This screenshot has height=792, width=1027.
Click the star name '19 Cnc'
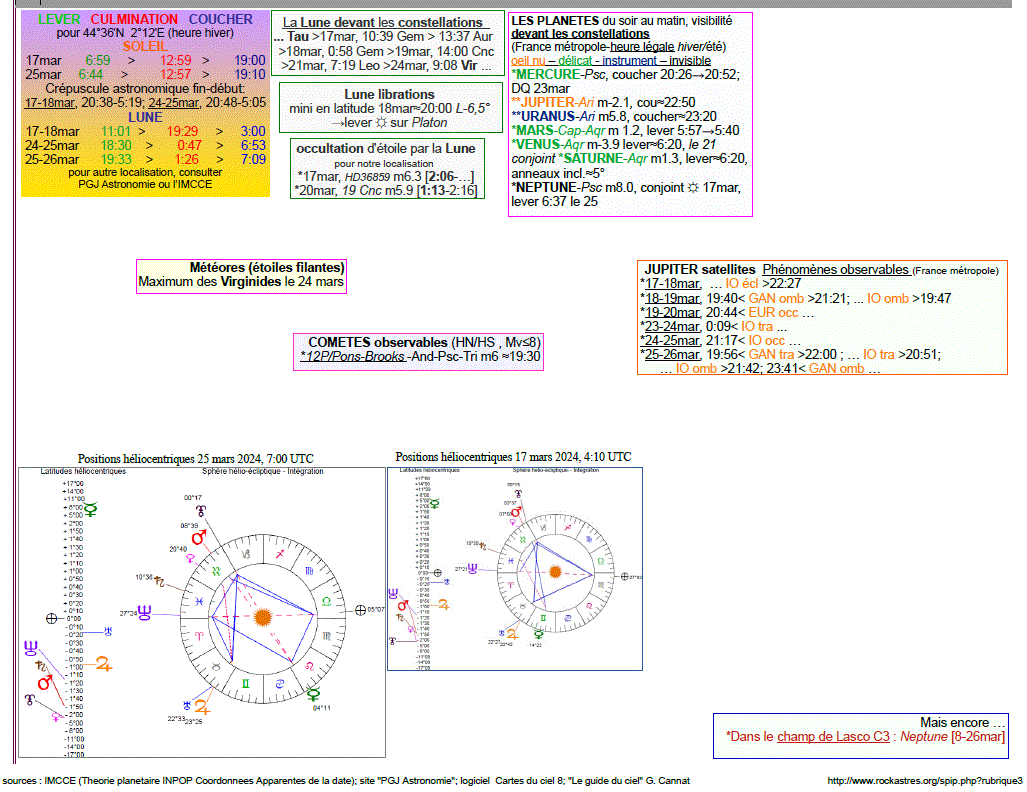click(x=362, y=191)
